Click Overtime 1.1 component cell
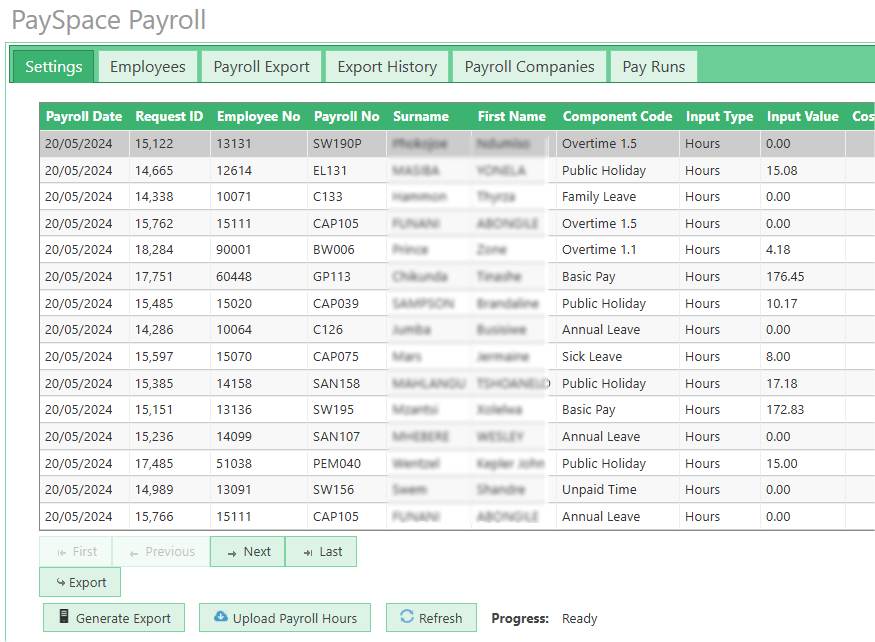 [618, 250]
